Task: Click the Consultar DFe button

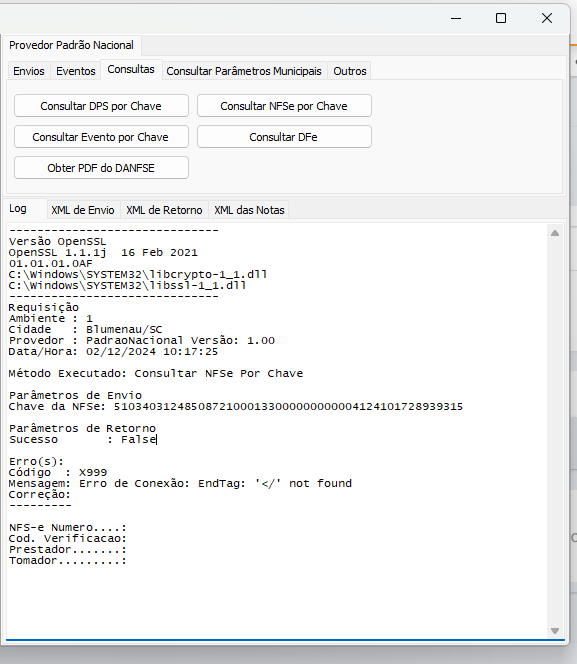Action: tap(284, 137)
